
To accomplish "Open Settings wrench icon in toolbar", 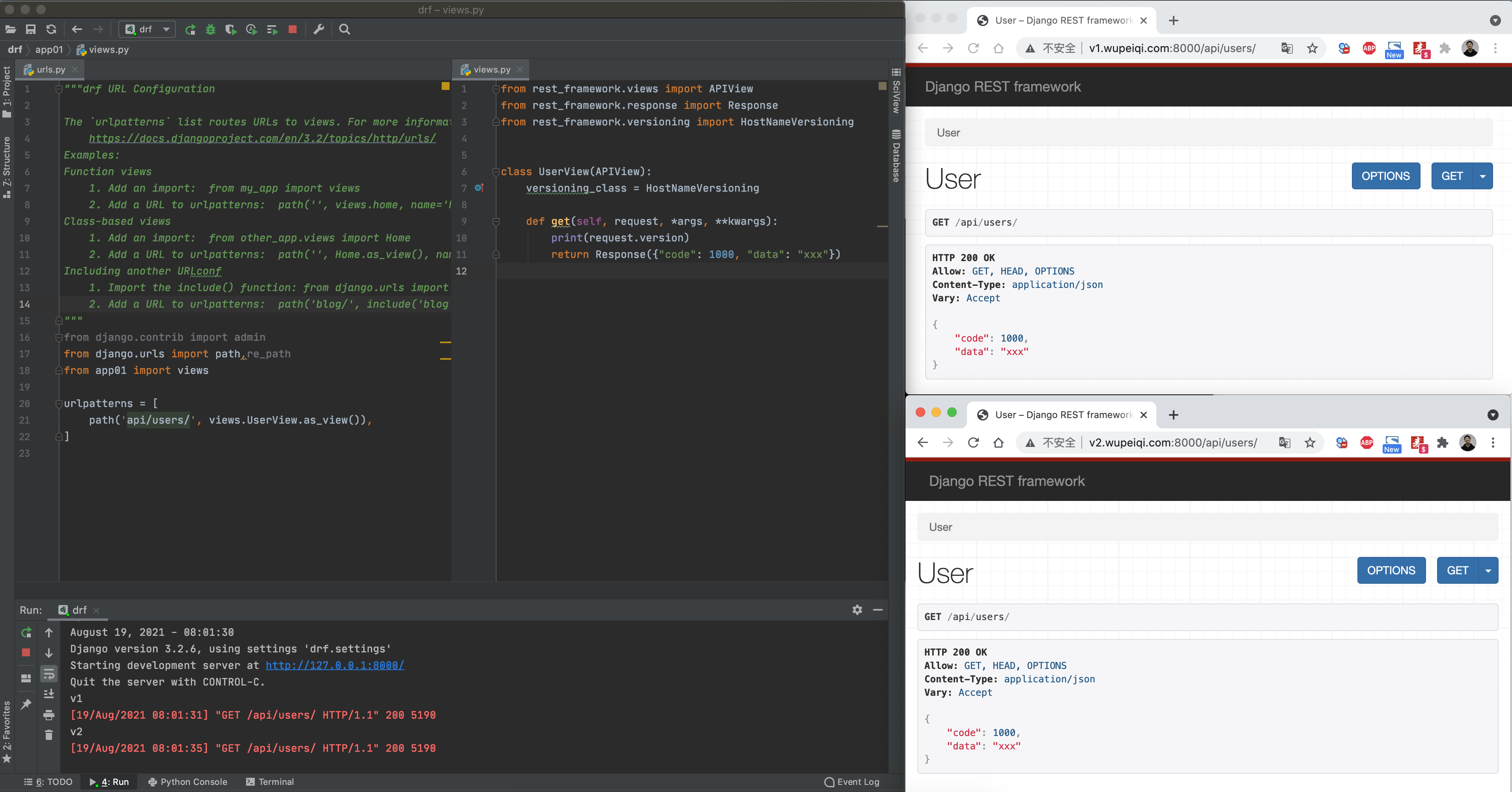I will (319, 29).
